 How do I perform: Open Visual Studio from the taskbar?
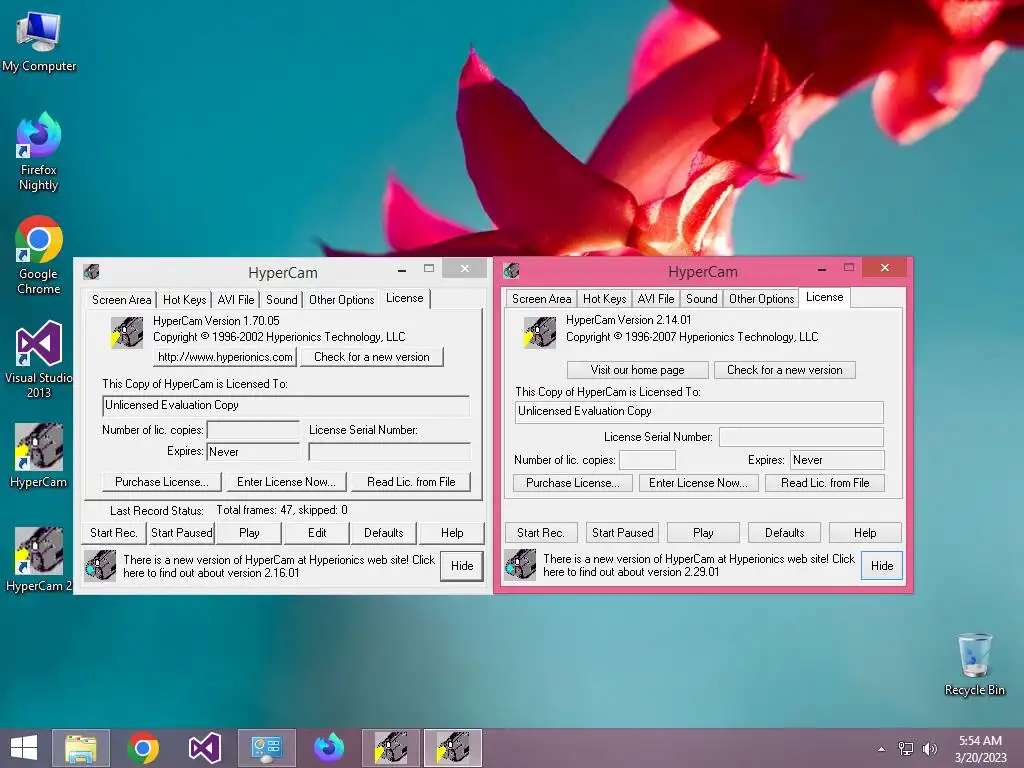(x=204, y=748)
